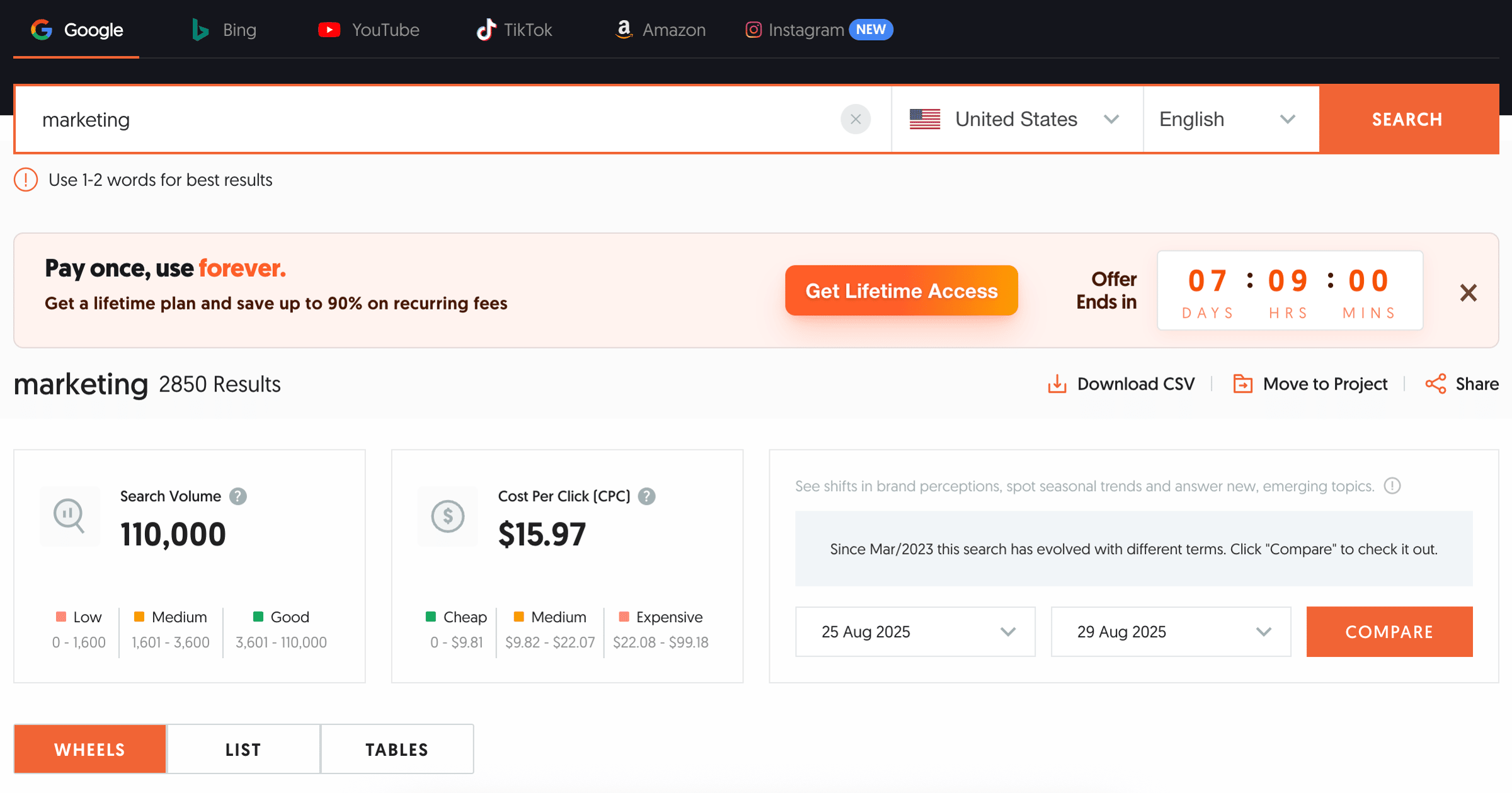The height and width of the screenshot is (793, 1512).
Task: Expand the 25 Aug 2025 date dropdown
Action: (x=915, y=632)
